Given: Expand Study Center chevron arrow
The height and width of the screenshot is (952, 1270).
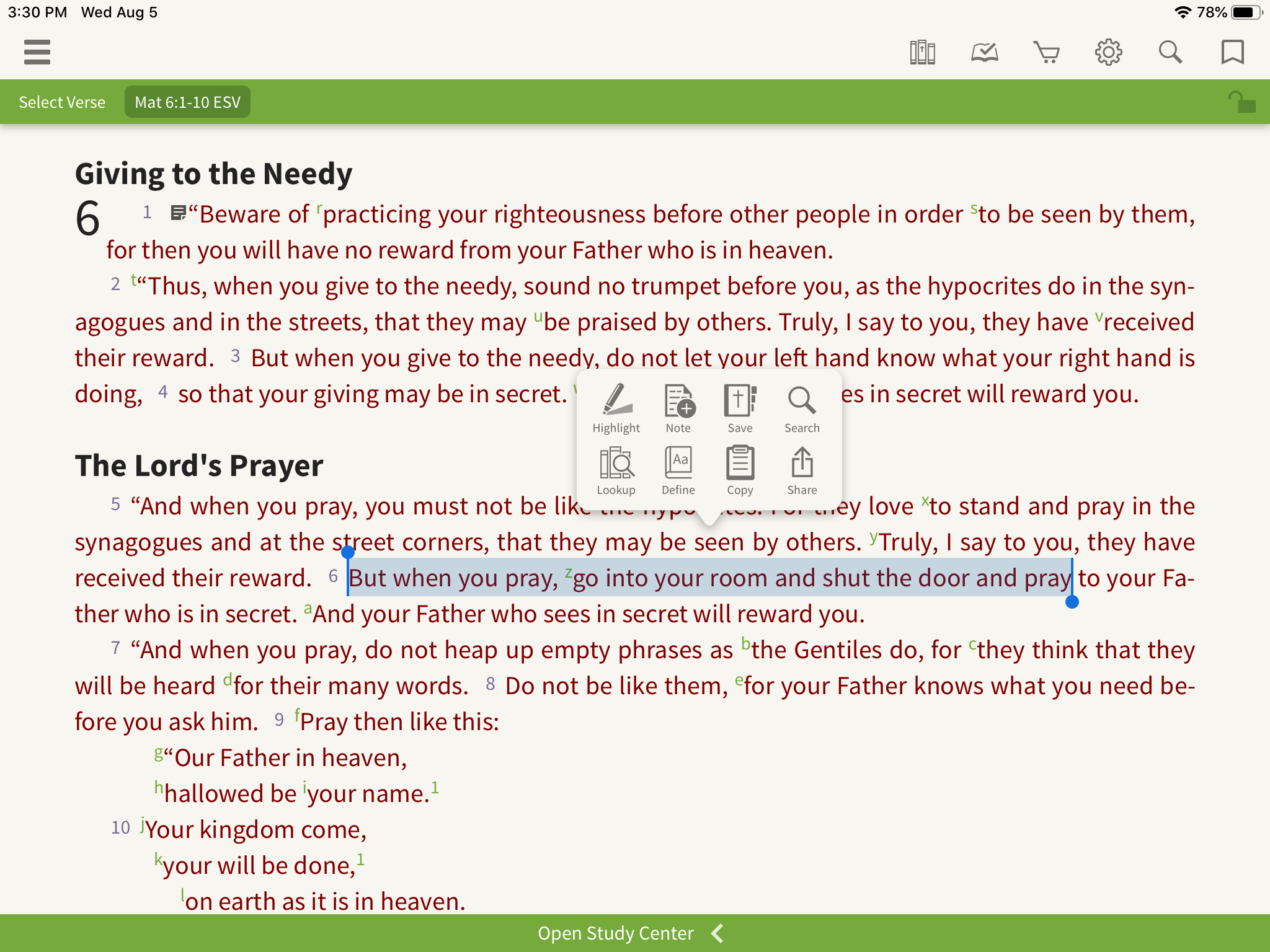Looking at the screenshot, I should coord(717,933).
